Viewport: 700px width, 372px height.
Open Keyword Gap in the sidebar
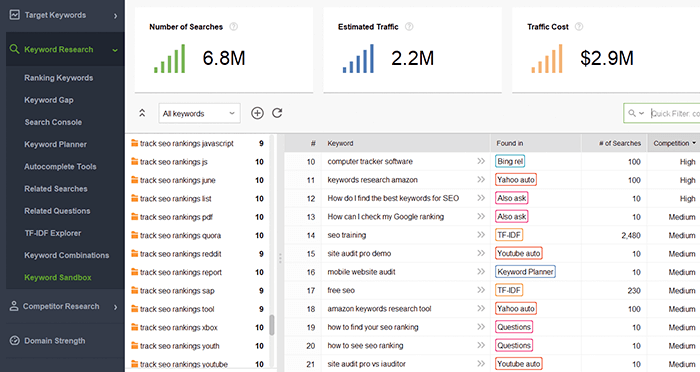(49, 100)
